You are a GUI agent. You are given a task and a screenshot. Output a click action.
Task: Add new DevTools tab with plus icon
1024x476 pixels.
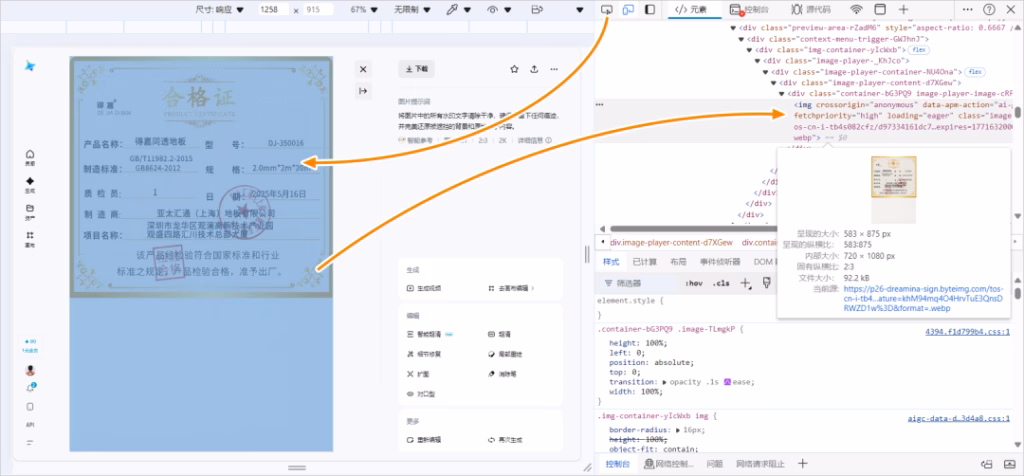pyautogui.click(x=903, y=9)
